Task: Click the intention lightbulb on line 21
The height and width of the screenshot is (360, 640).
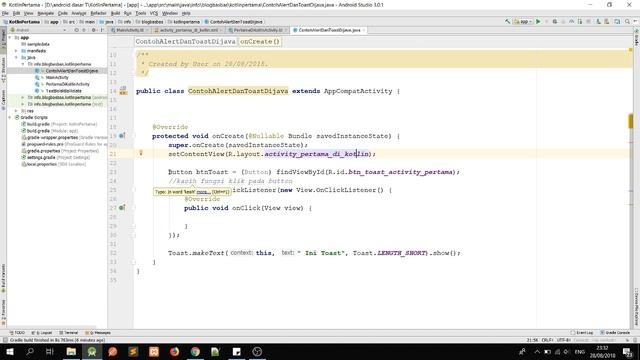Action: pos(141,153)
